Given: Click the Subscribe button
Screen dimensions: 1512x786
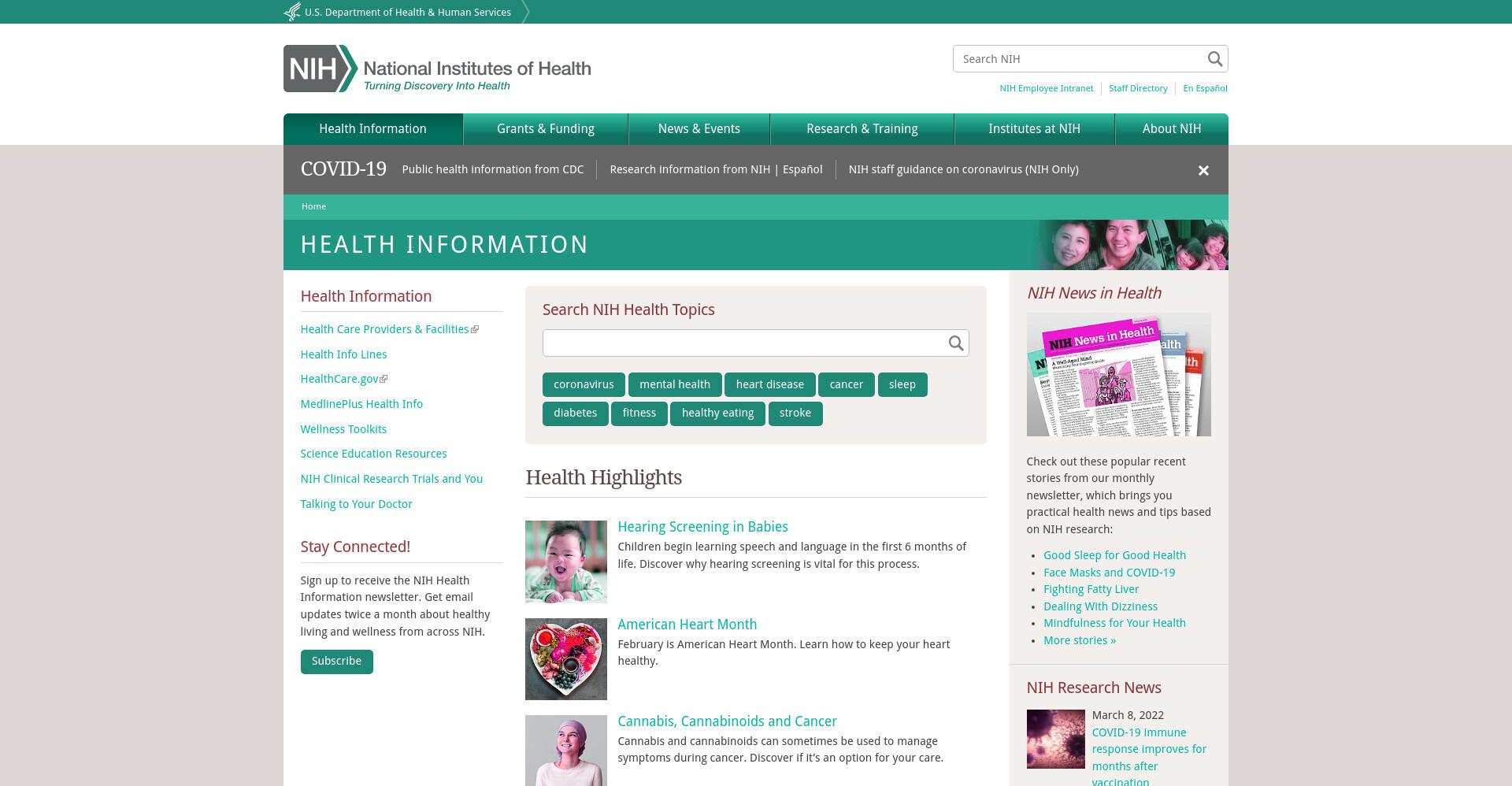Looking at the screenshot, I should (336, 662).
